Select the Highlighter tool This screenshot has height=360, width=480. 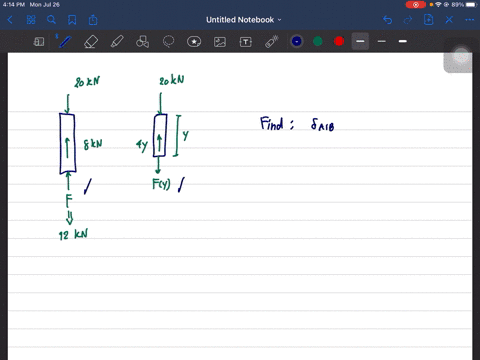click(117, 42)
